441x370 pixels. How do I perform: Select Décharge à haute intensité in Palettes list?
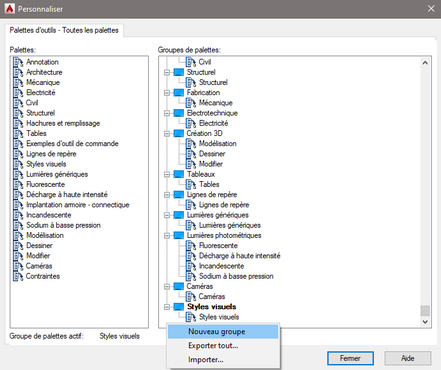point(67,195)
